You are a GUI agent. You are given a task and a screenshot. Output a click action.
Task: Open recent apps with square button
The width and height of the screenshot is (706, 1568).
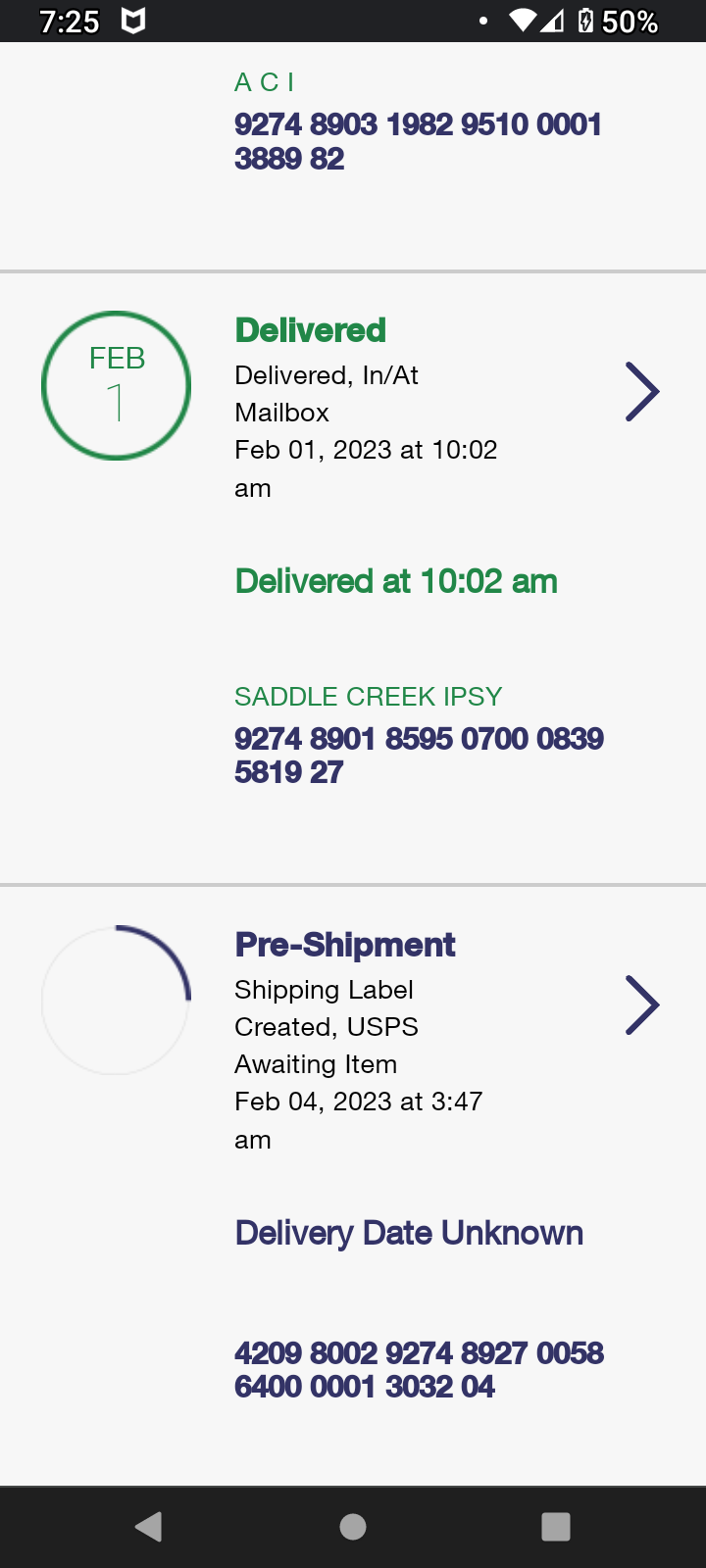pyautogui.click(x=555, y=1526)
